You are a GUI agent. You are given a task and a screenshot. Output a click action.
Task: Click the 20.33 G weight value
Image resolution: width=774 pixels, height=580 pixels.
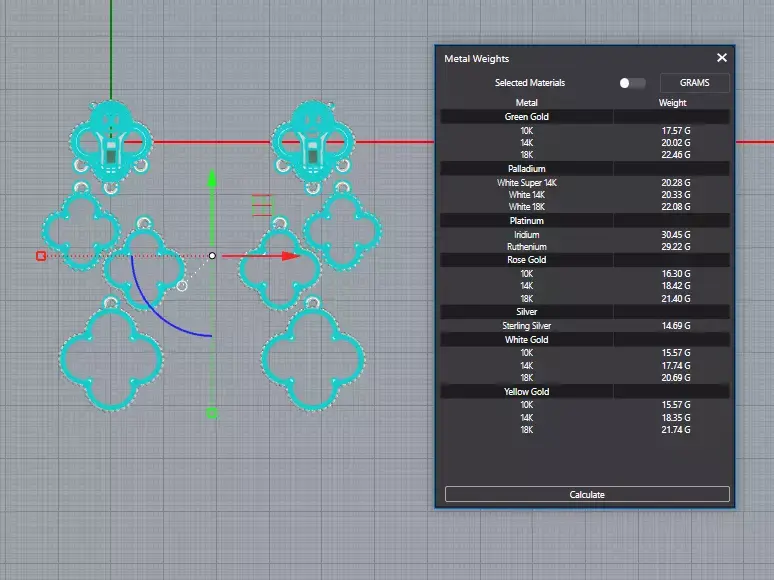click(676, 194)
